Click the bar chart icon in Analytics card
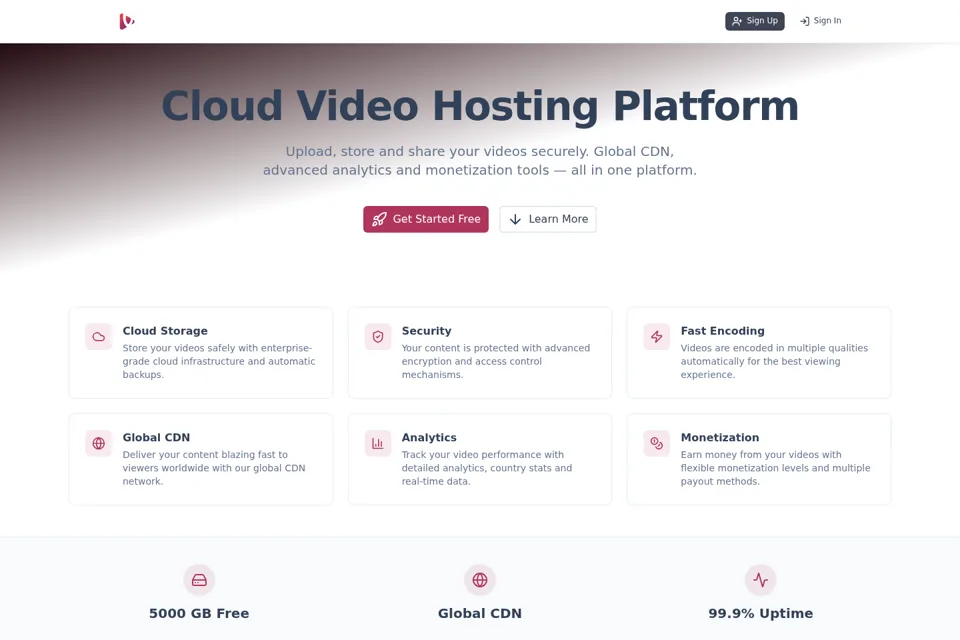The width and height of the screenshot is (960, 640). click(378, 443)
